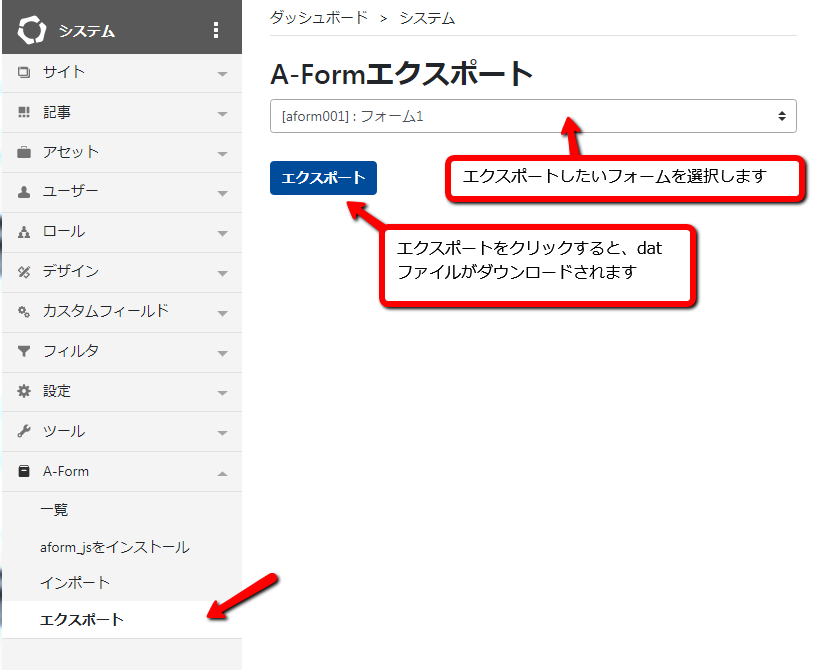Click the アセット briefcase icon
The height and width of the screenshot is (670, 823).
click(x=24, y=152)
